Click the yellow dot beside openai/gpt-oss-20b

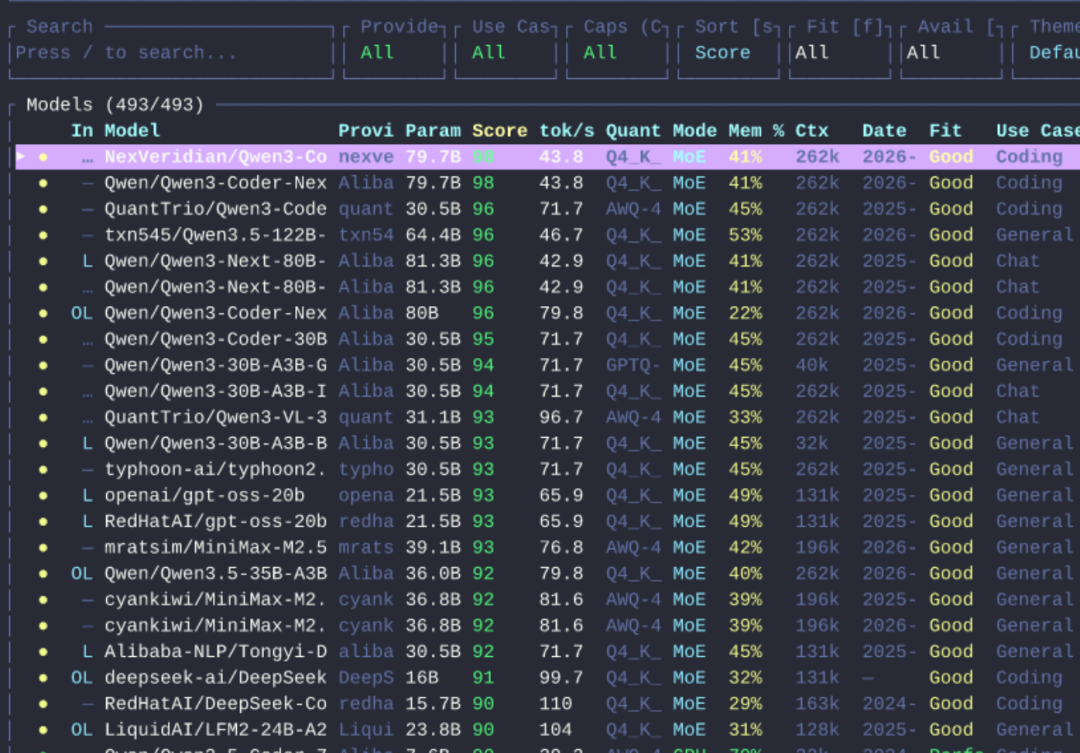[x=43, y=496]
